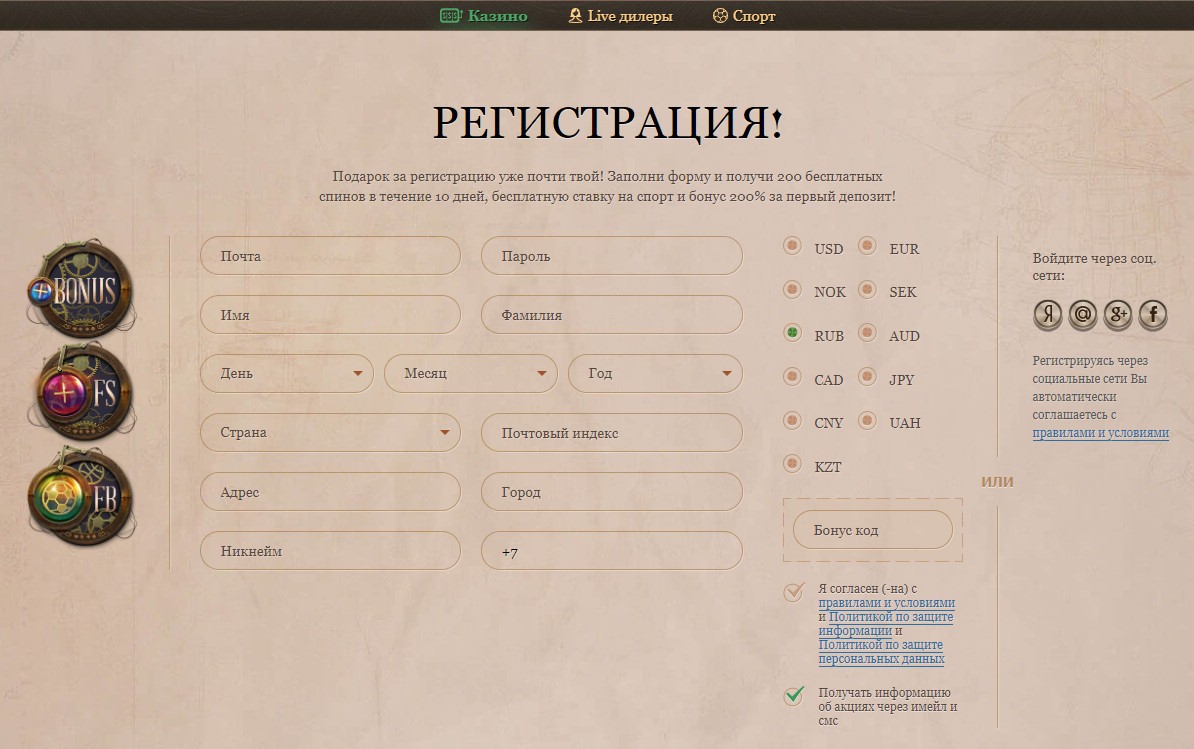This screenshot has width=1194, height=749.
Task: Sign in with the Google Plus icon
Action: (1118, 315)
